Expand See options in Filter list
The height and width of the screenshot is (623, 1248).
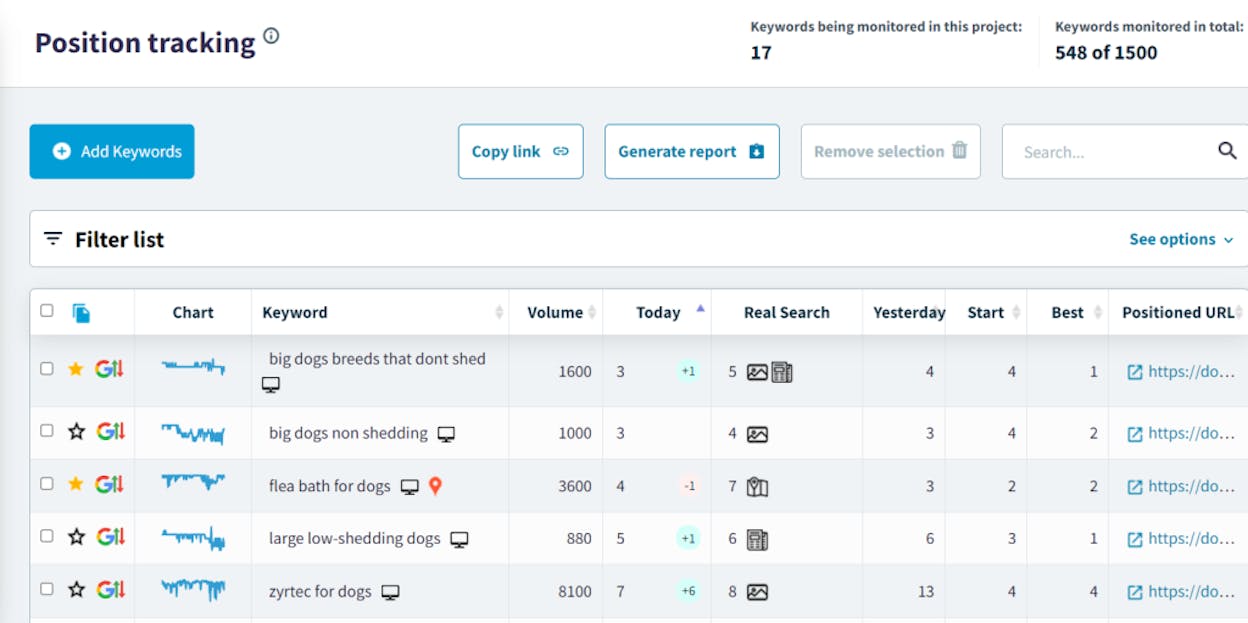point(1181,239)
